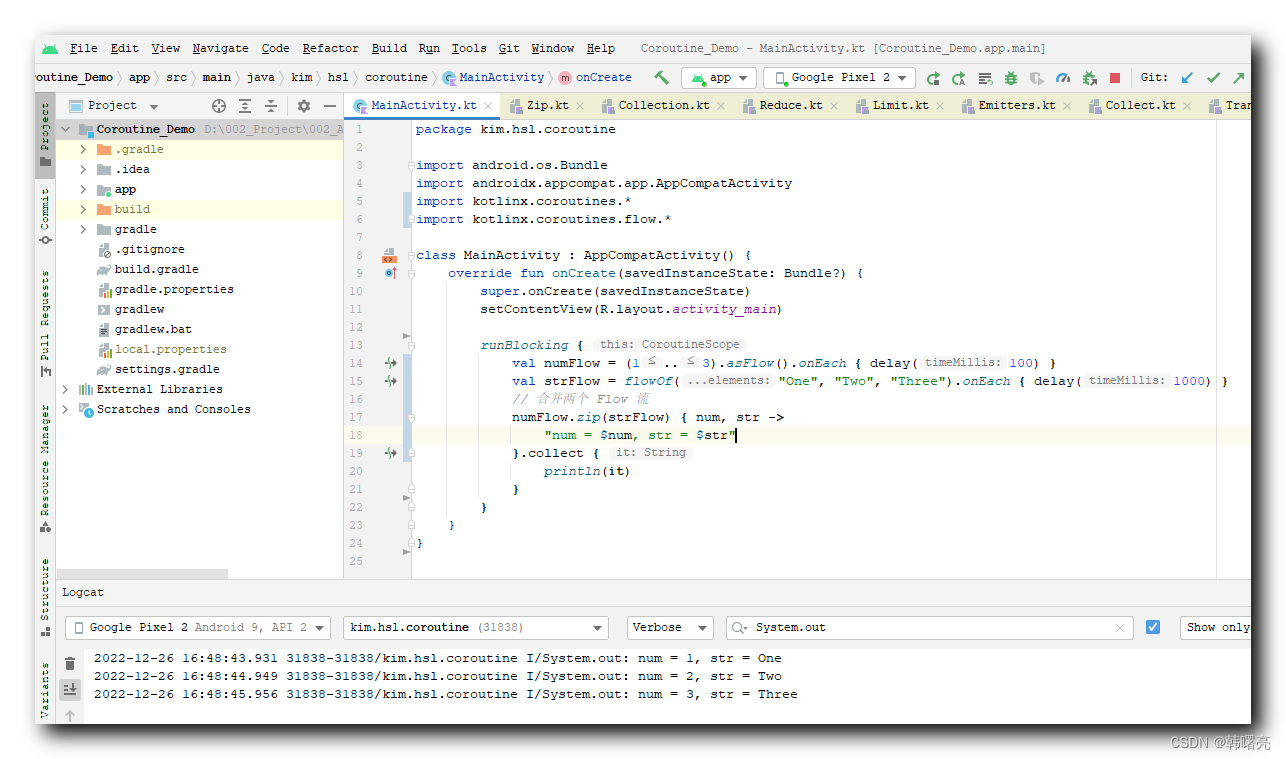
Task: Select build.gradle in the project tree
Action: pyautogui.click(x=156, y=269)
